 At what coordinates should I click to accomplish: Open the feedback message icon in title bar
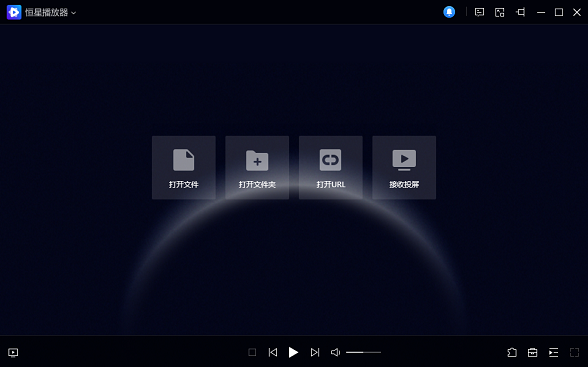click(479, 12)
